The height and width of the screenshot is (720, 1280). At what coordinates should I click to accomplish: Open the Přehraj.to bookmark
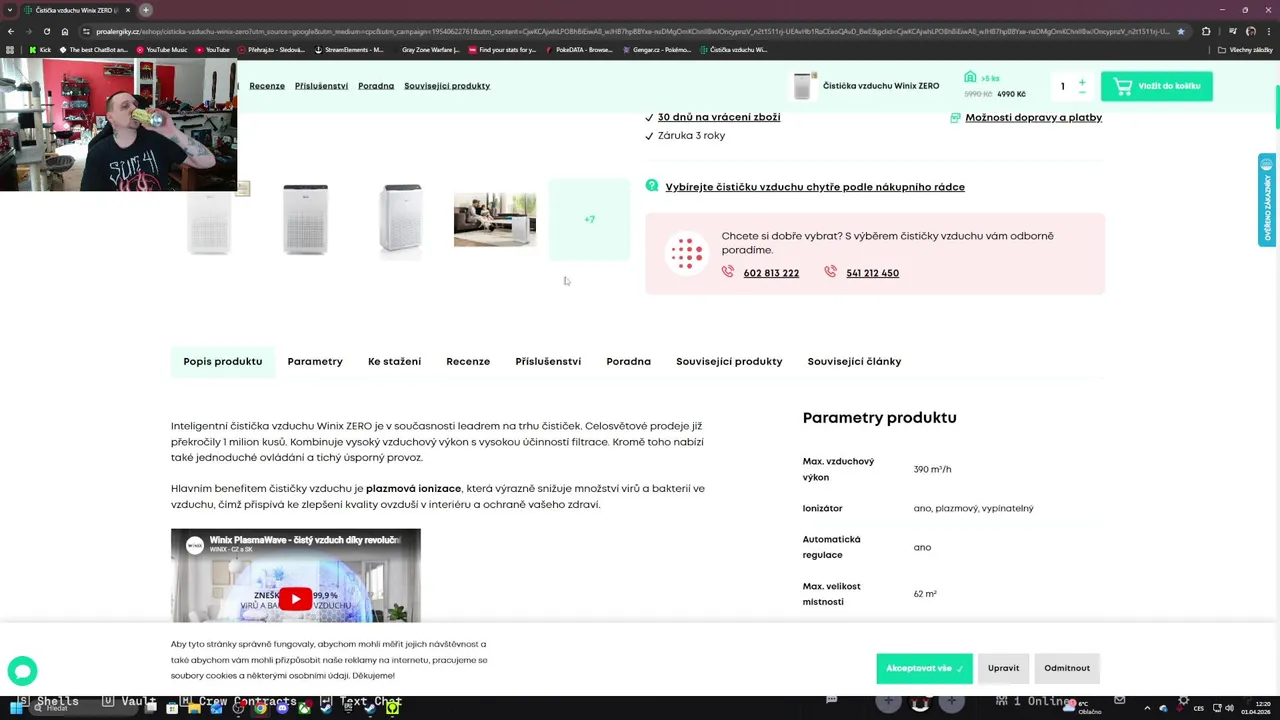(270, 49)
